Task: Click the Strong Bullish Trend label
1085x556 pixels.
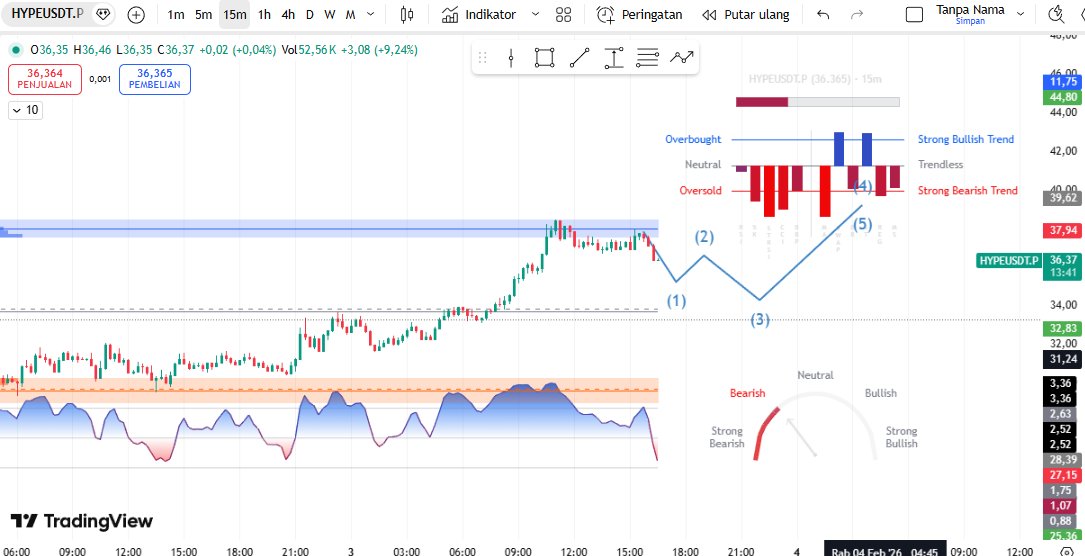Action: click(966, 139)
